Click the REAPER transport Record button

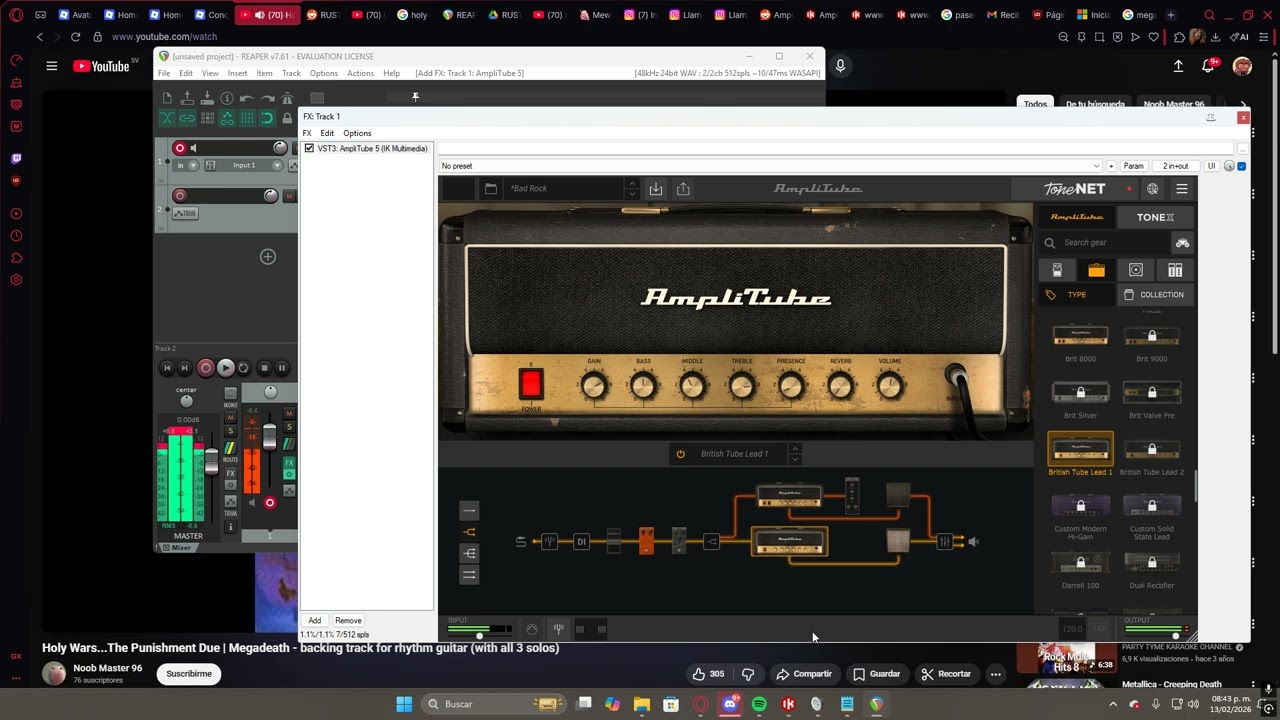pos(206,368)
